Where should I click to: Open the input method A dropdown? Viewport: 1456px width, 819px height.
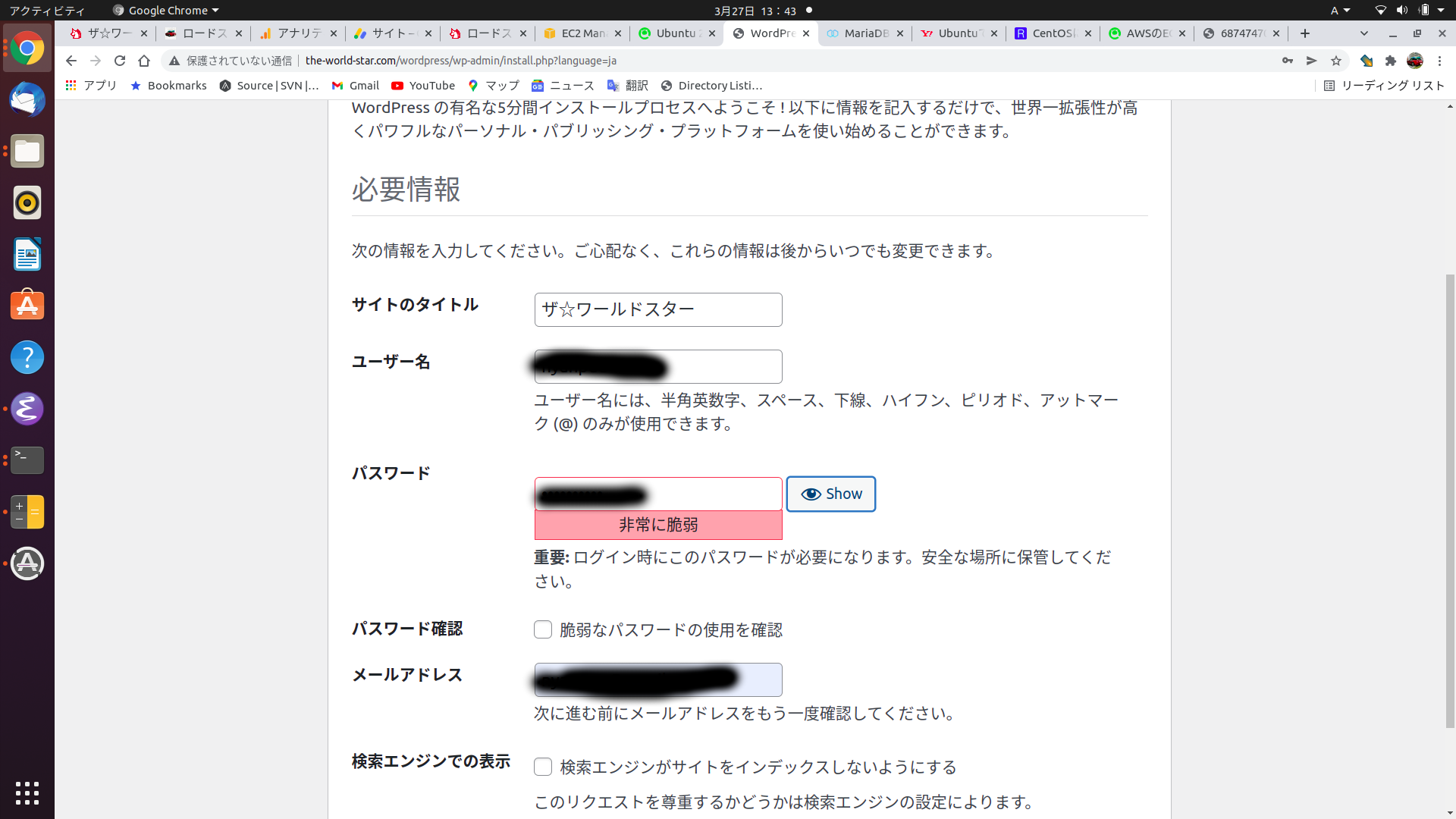point(1340,11)
